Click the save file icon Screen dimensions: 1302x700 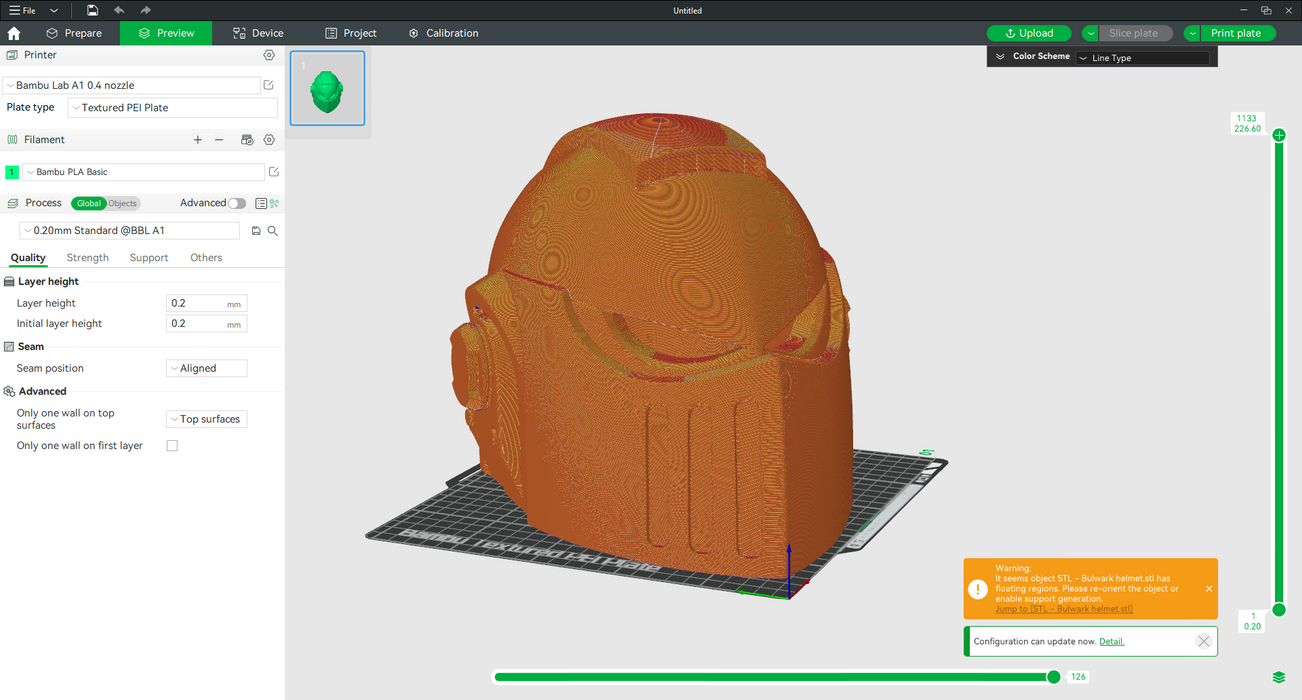(92, 10)
